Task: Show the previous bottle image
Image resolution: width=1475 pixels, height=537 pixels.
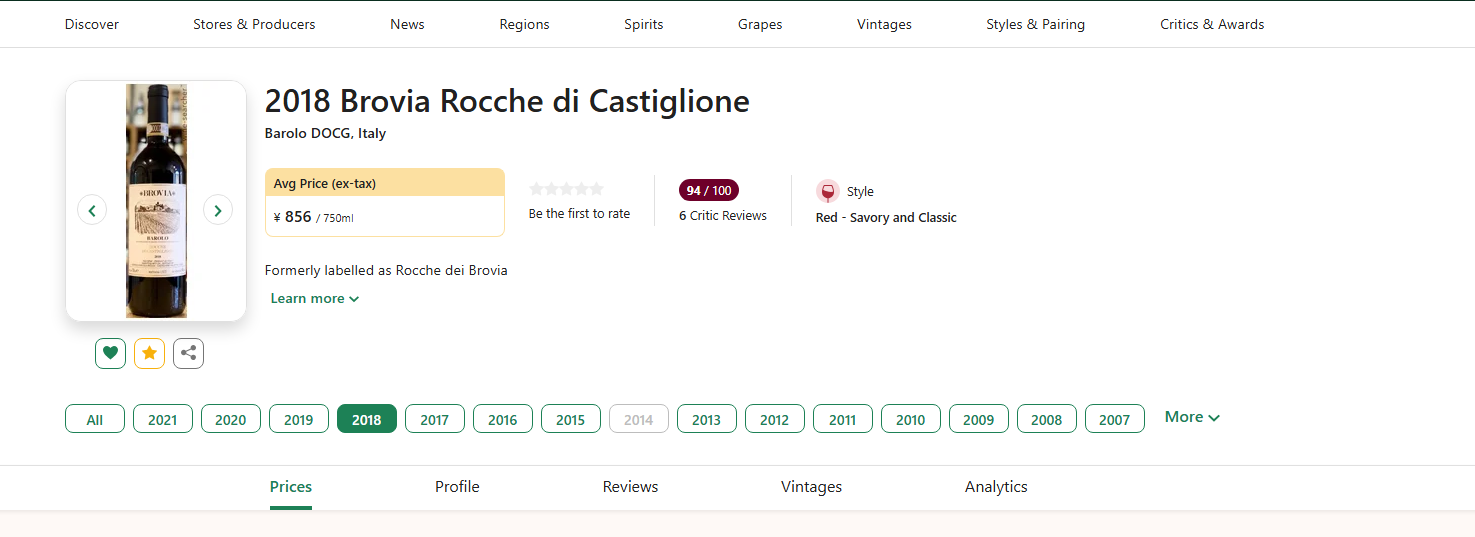Action: [92, 210]
